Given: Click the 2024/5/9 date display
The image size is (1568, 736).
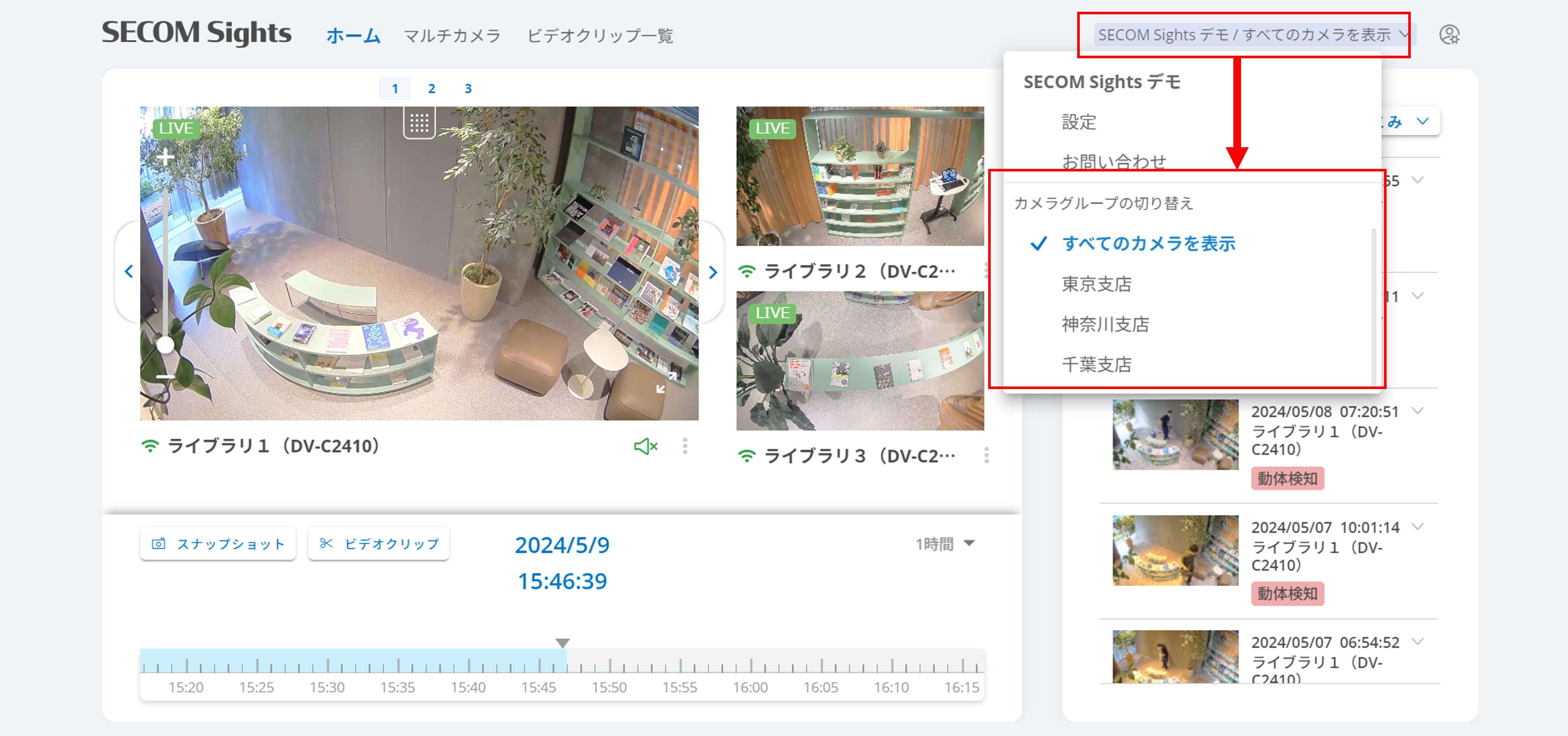Looking at the screenshot, I should (562, 545).
